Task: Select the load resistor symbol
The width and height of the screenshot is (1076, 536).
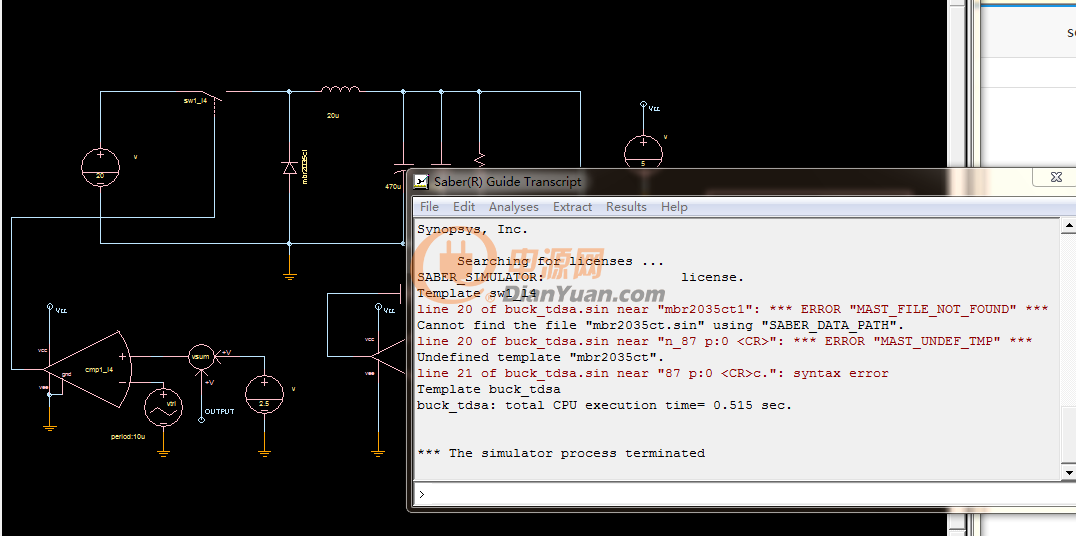Action: click(x=479, y=159)
